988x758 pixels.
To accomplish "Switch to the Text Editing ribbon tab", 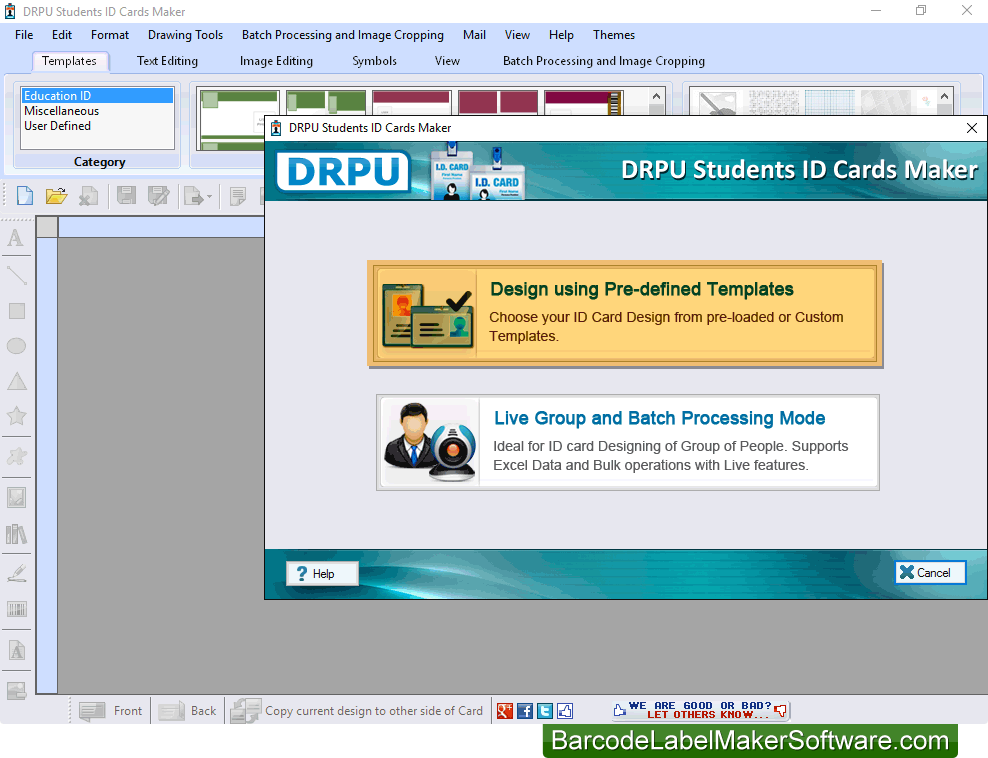I will (x=167, y=61).
